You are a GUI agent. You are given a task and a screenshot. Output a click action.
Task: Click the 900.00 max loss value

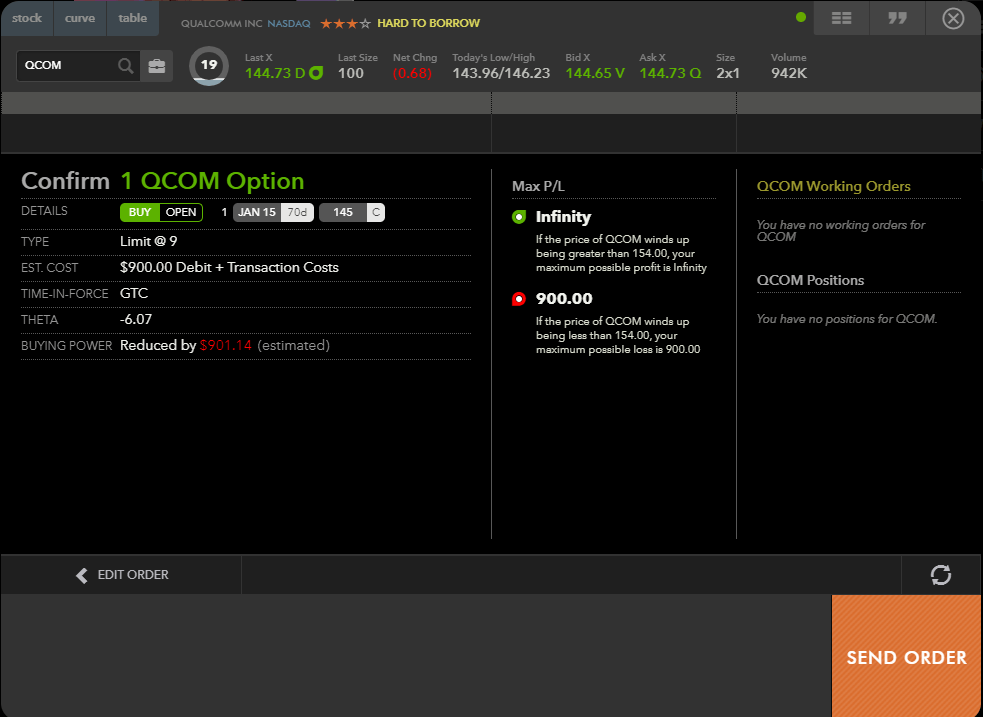pyautogui.click(x=564, y=299)
